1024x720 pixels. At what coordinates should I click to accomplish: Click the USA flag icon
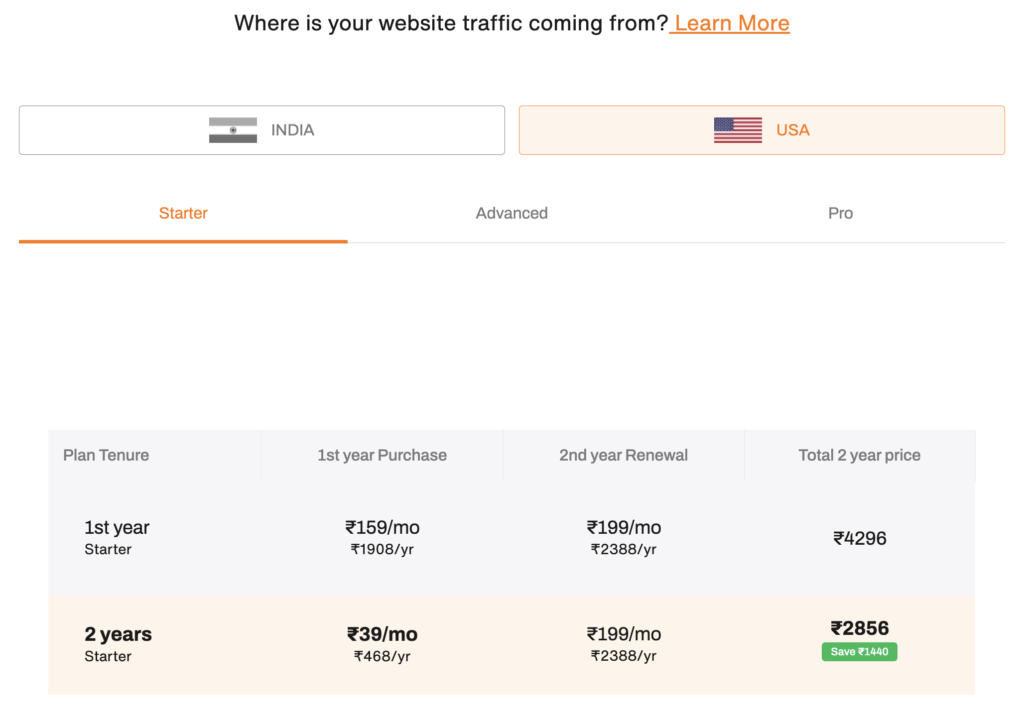(x=737, y=130)
